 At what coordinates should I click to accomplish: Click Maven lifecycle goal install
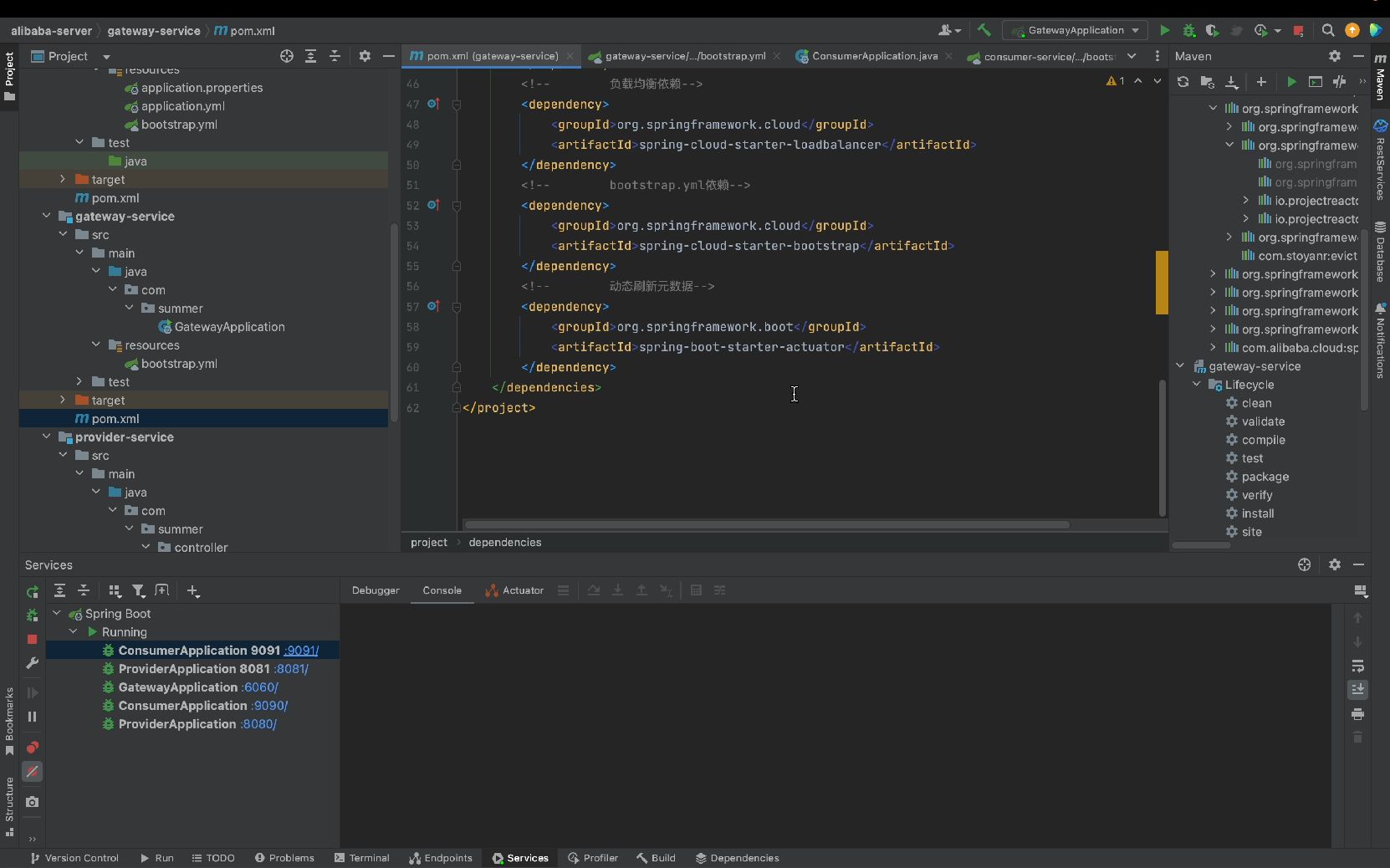coord(1258,513)
